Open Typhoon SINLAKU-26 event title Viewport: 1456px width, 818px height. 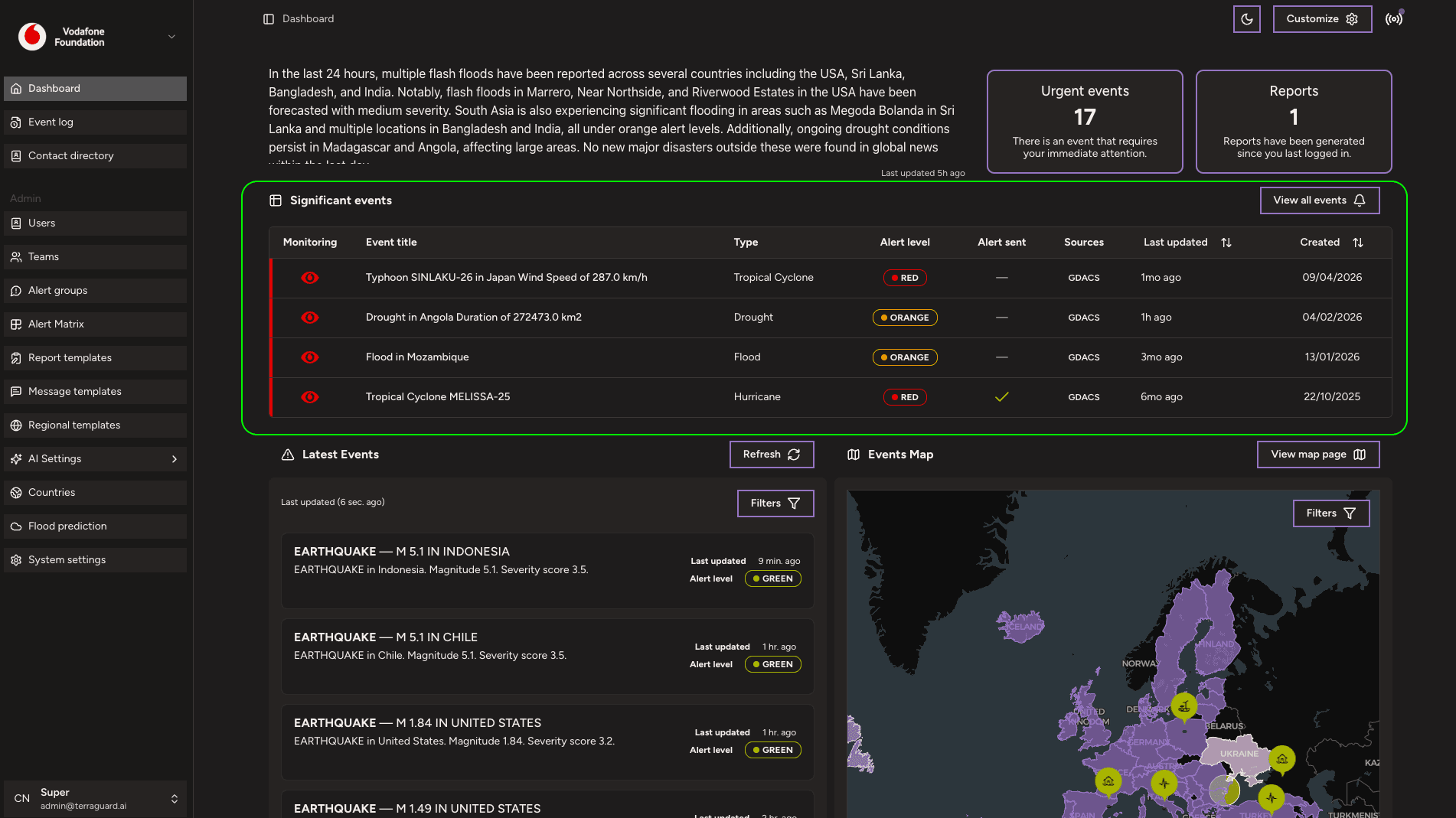(x=507, y=278)
